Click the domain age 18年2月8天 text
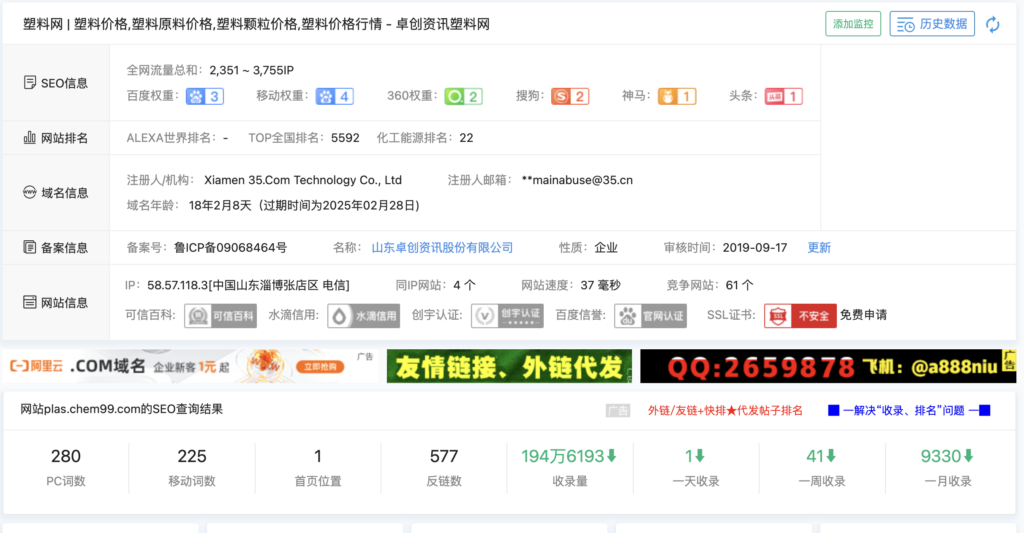 [x=220, y=205]
